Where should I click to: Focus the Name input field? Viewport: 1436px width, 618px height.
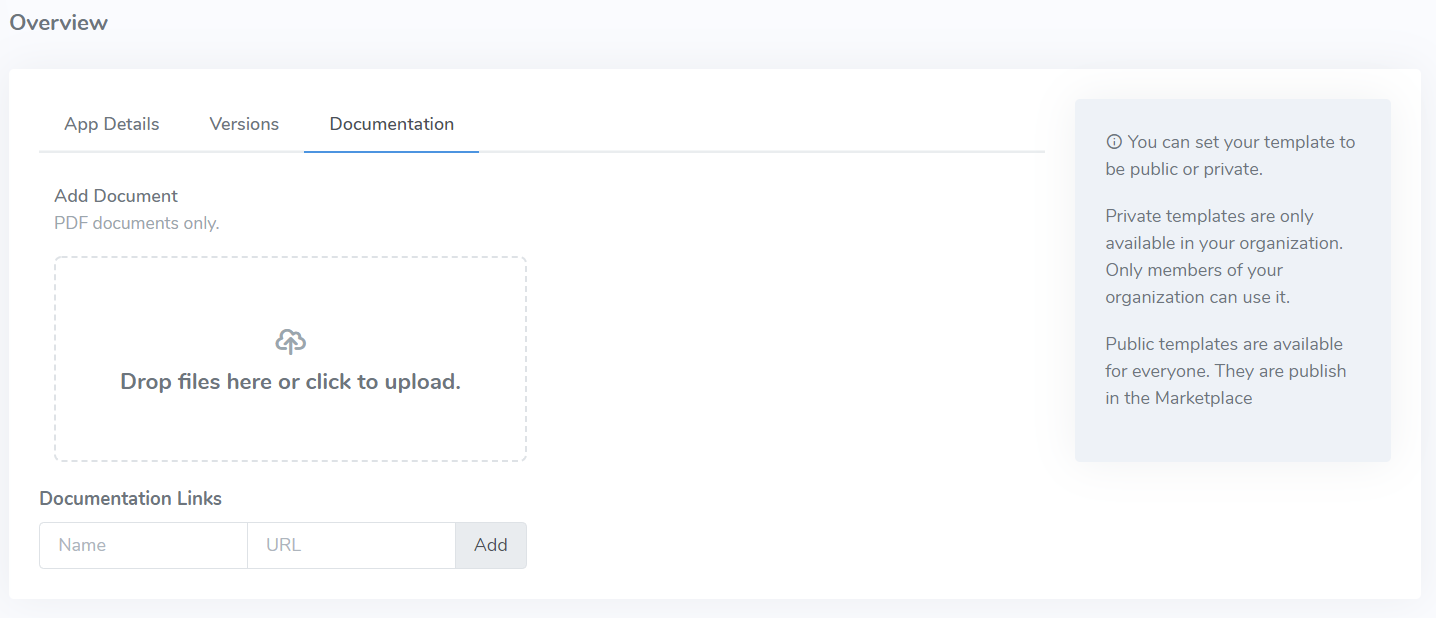[143, 545]
